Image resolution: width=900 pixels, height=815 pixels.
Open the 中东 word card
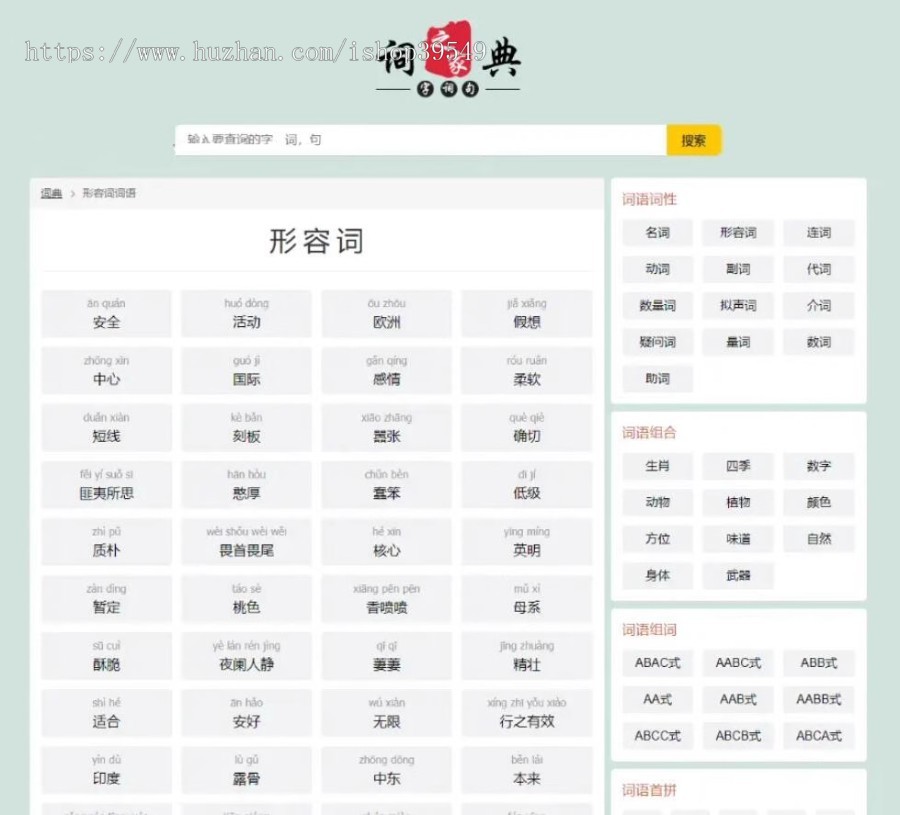387,770
